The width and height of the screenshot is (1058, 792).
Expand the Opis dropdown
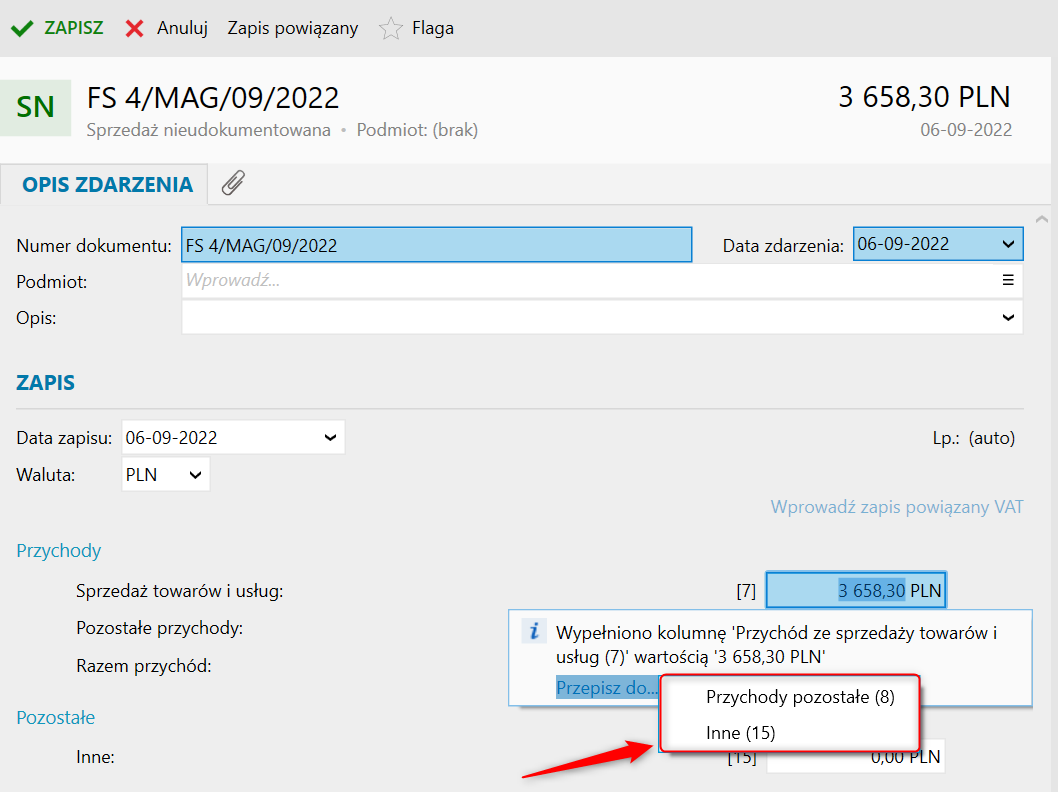pos(1008,317)
